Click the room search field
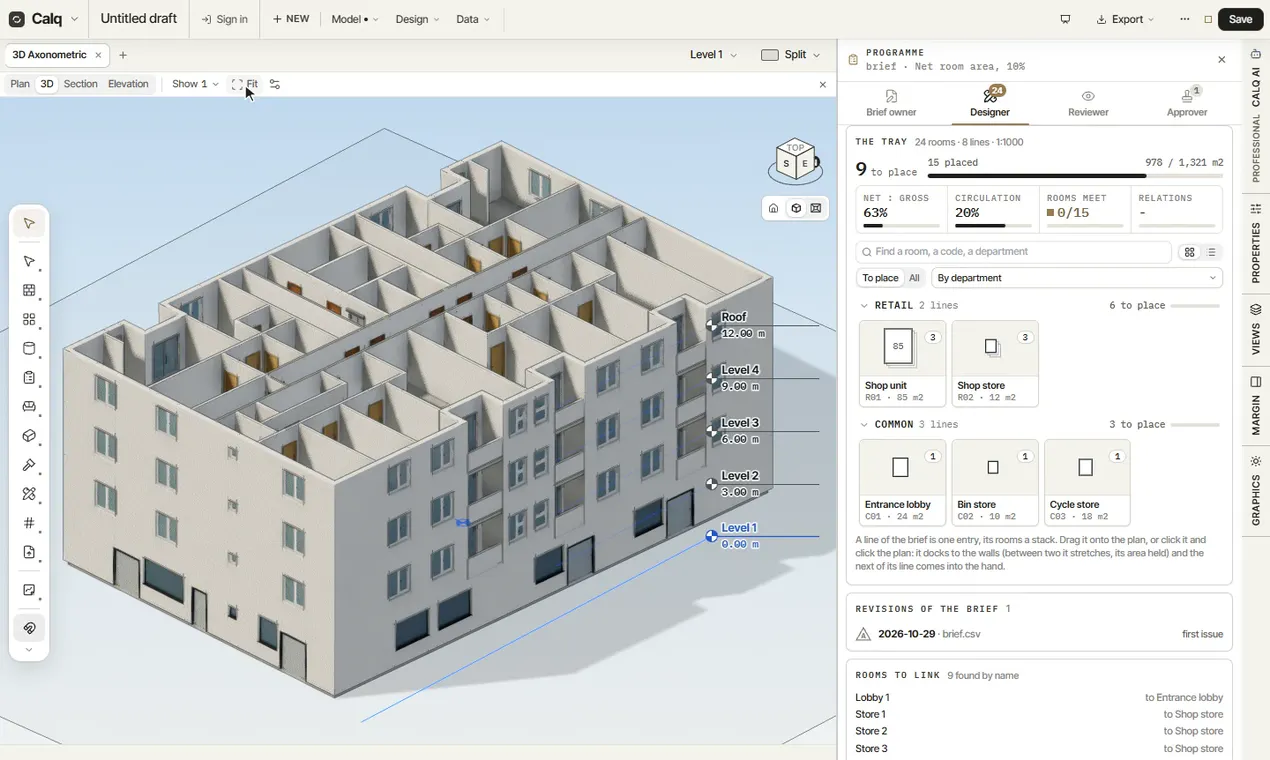 coord(1013,252)
